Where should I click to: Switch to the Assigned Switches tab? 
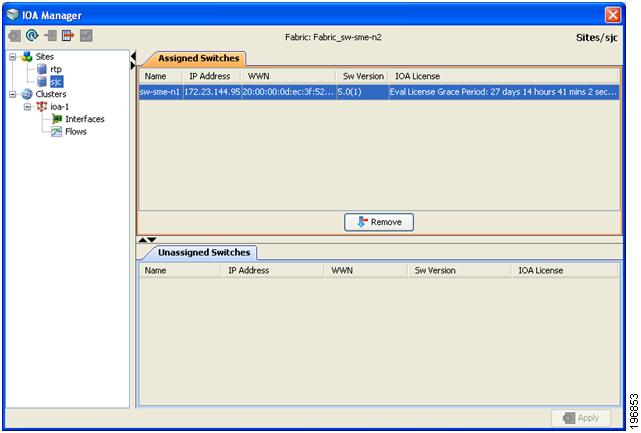(x=198, y=58)
